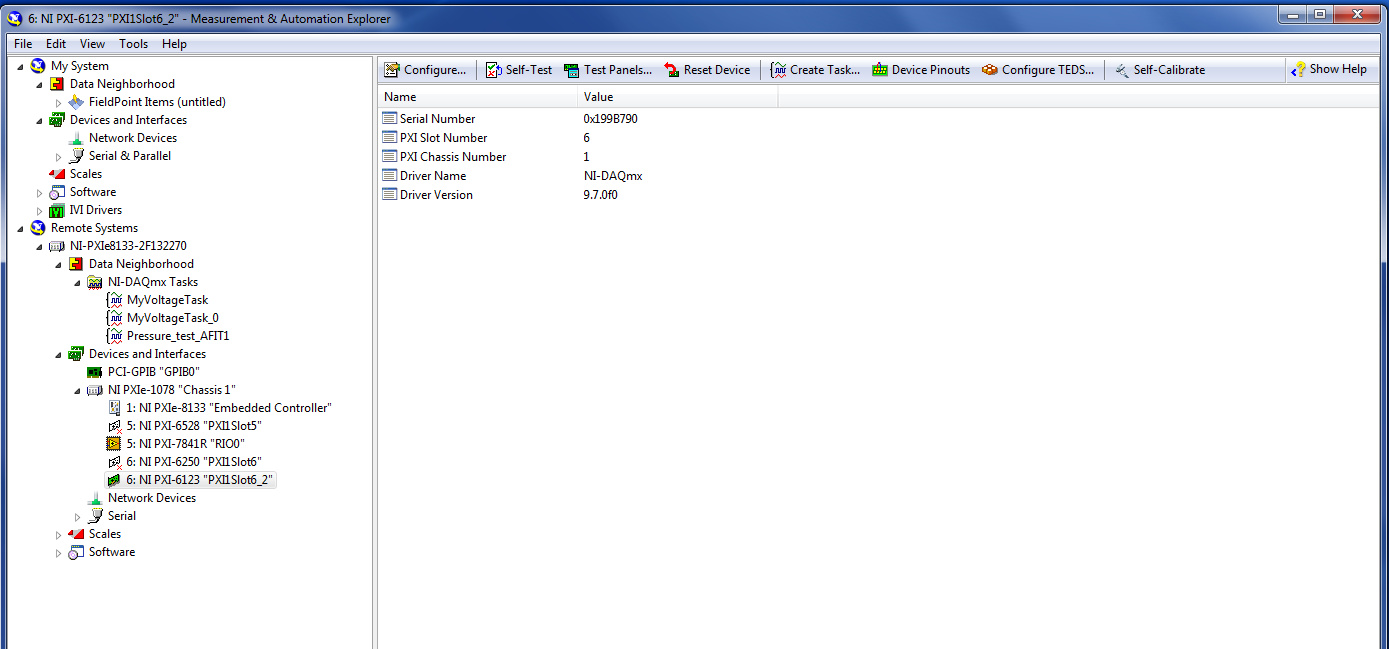Select remote system Network Devices item
The width and height of the screenshot is (1389, 649).
[x=152, y=498]
